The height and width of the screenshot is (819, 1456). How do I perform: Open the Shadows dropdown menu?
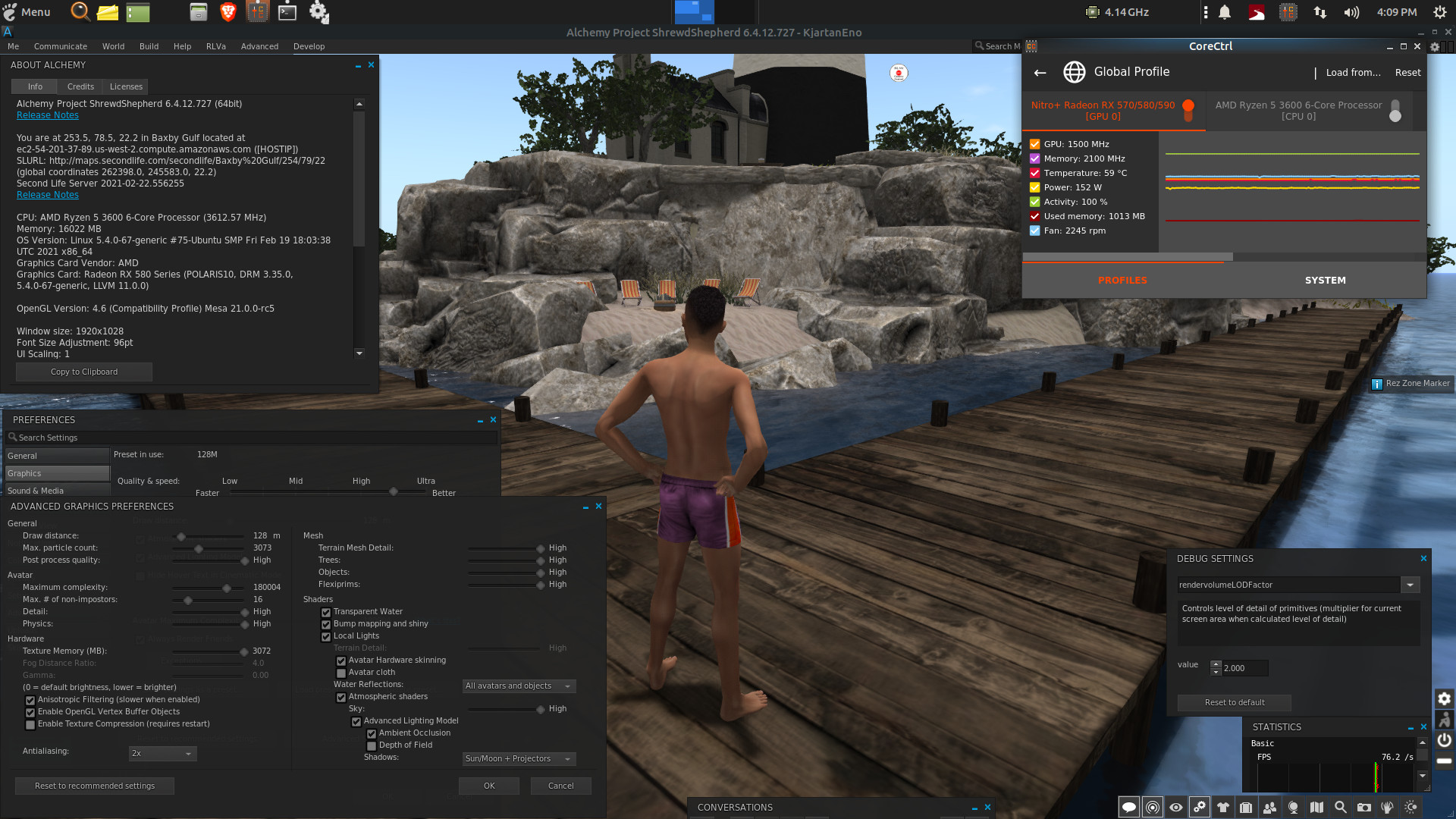[517, 758]
